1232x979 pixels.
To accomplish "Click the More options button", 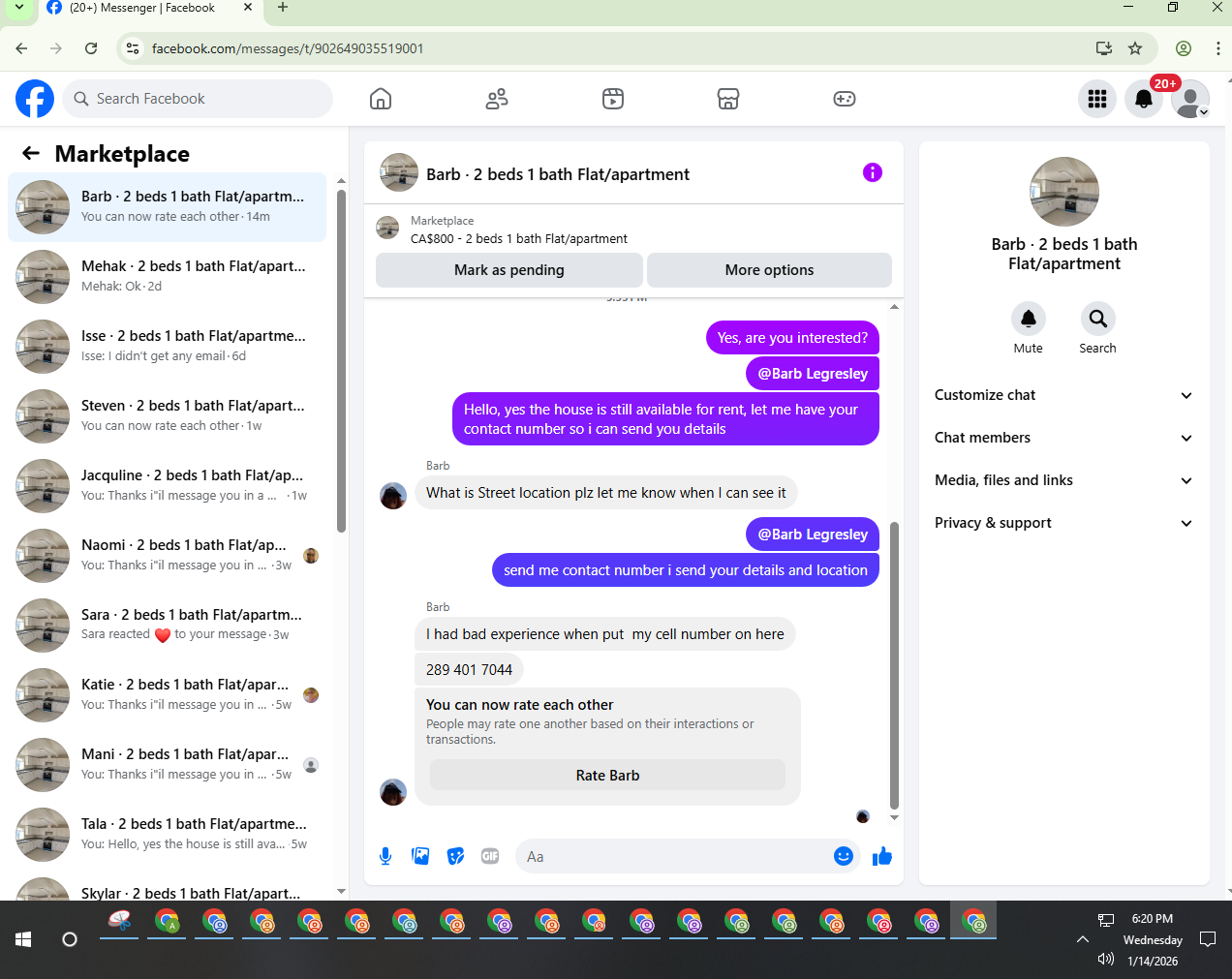I will pos(769,270).
